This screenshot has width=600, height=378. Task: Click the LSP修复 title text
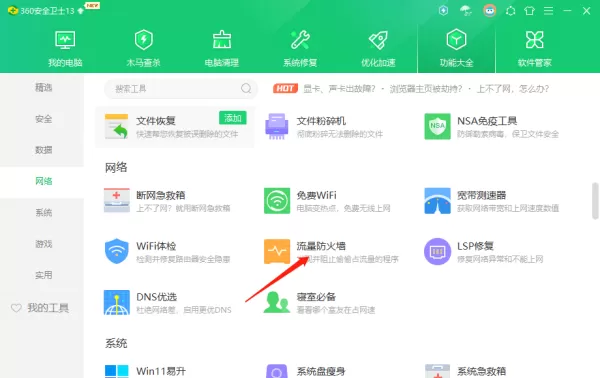tap(475, 246)
